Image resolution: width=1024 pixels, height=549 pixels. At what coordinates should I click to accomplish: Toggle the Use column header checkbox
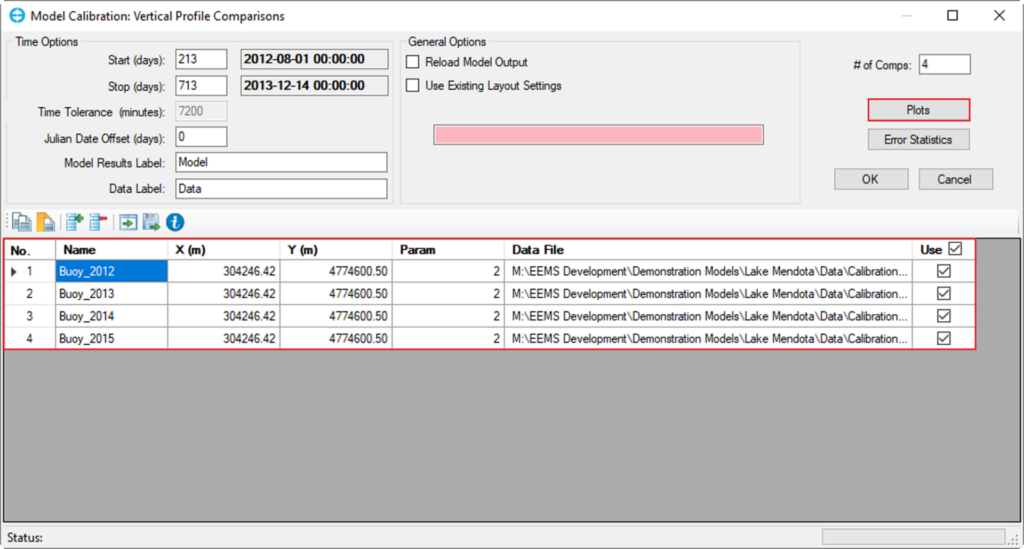[x=954, y=249]
